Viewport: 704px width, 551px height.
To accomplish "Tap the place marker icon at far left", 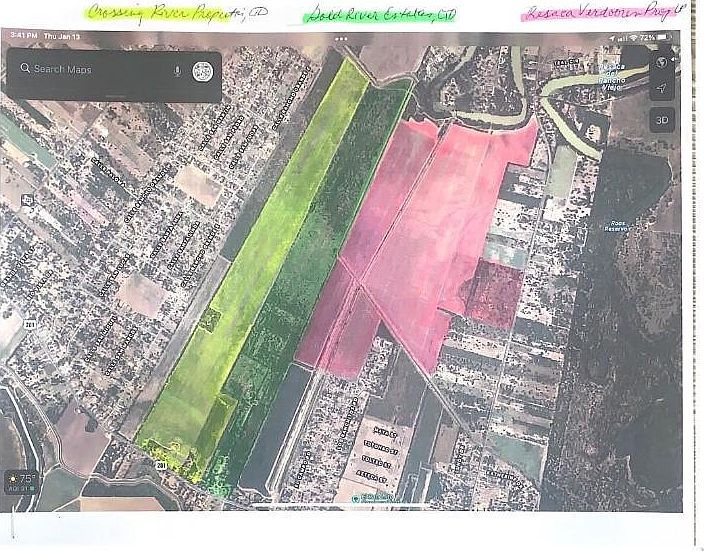I will [27, 199].
